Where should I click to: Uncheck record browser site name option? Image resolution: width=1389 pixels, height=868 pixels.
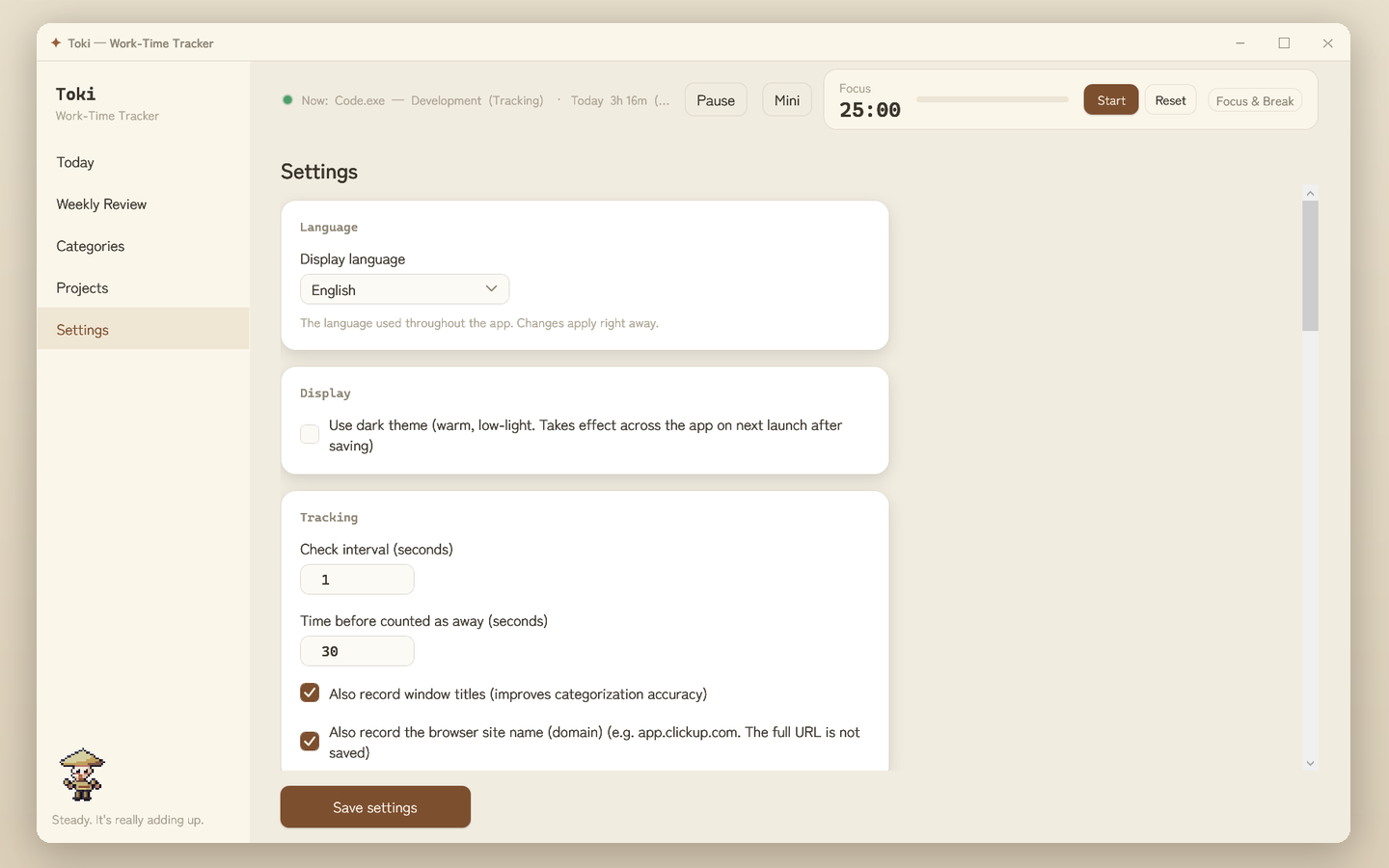(310, 742)
